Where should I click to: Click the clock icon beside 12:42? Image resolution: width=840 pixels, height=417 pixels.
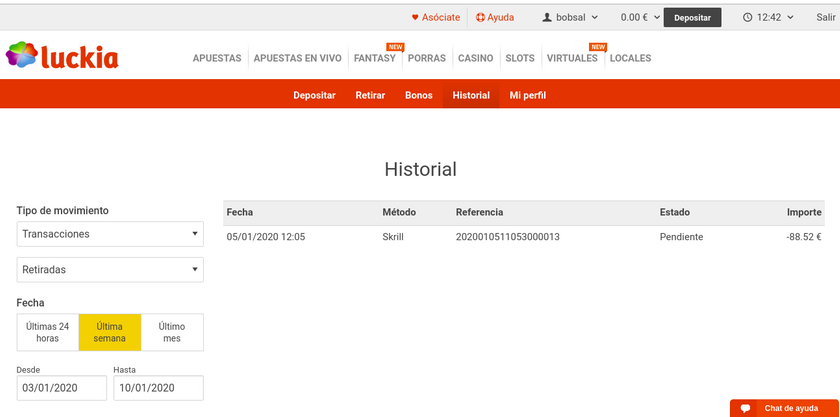coord(747,17)
